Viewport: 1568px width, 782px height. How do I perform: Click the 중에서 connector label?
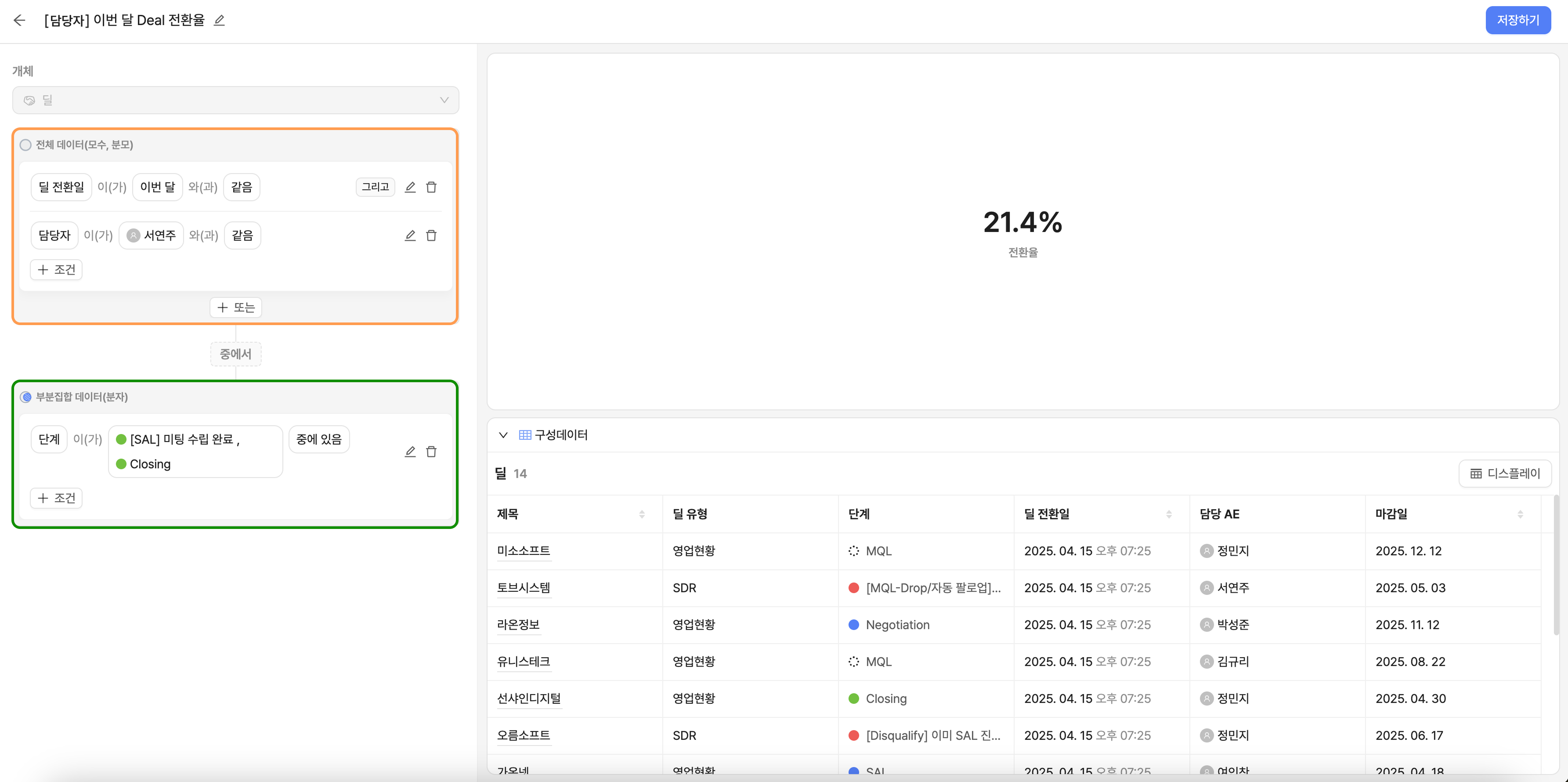coord(235,354)
